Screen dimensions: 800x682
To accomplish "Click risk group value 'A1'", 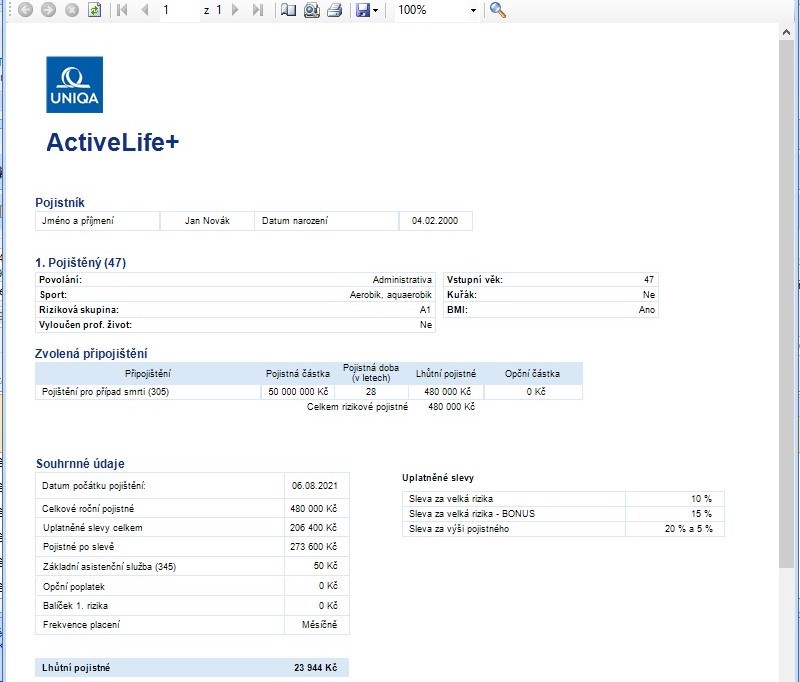I will (x=426, y=310).
